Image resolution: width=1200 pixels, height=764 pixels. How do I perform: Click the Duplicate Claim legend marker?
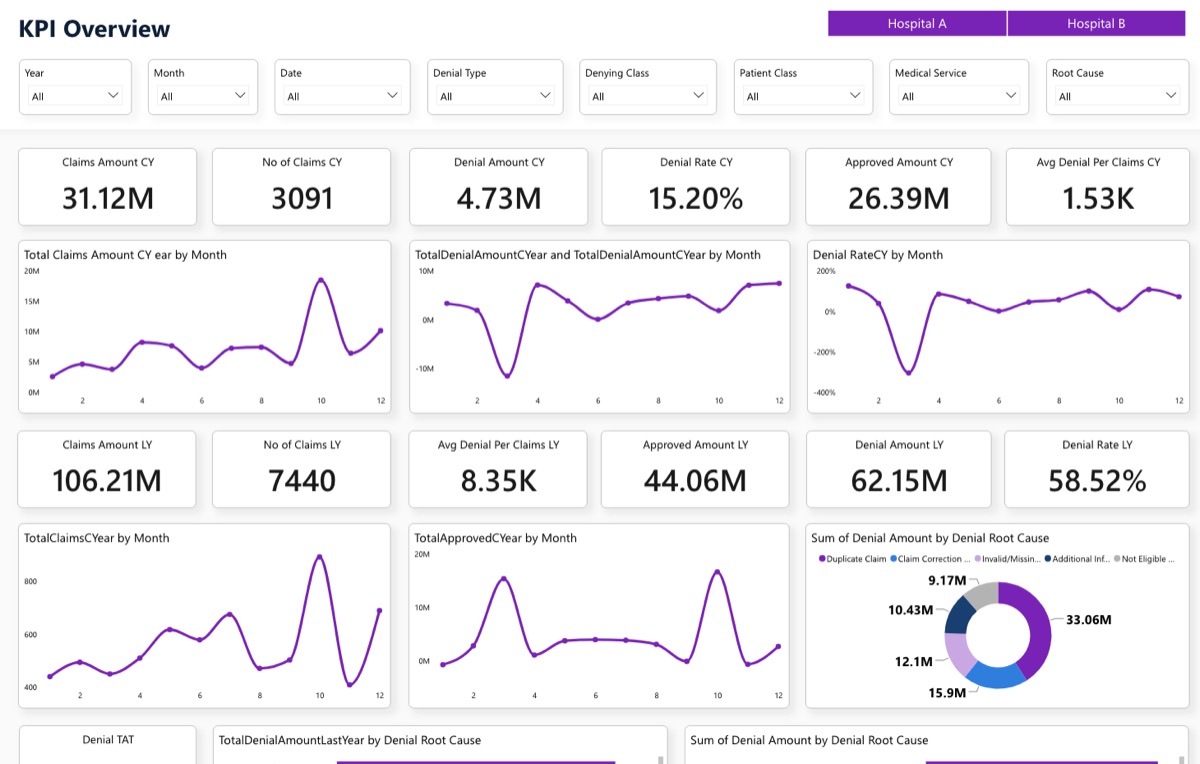tap(822, 559)
